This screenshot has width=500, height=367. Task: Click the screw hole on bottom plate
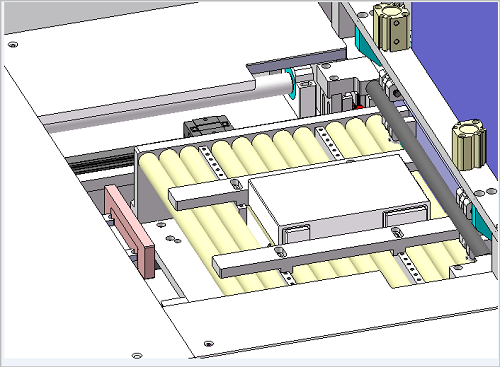pos(209,343)
